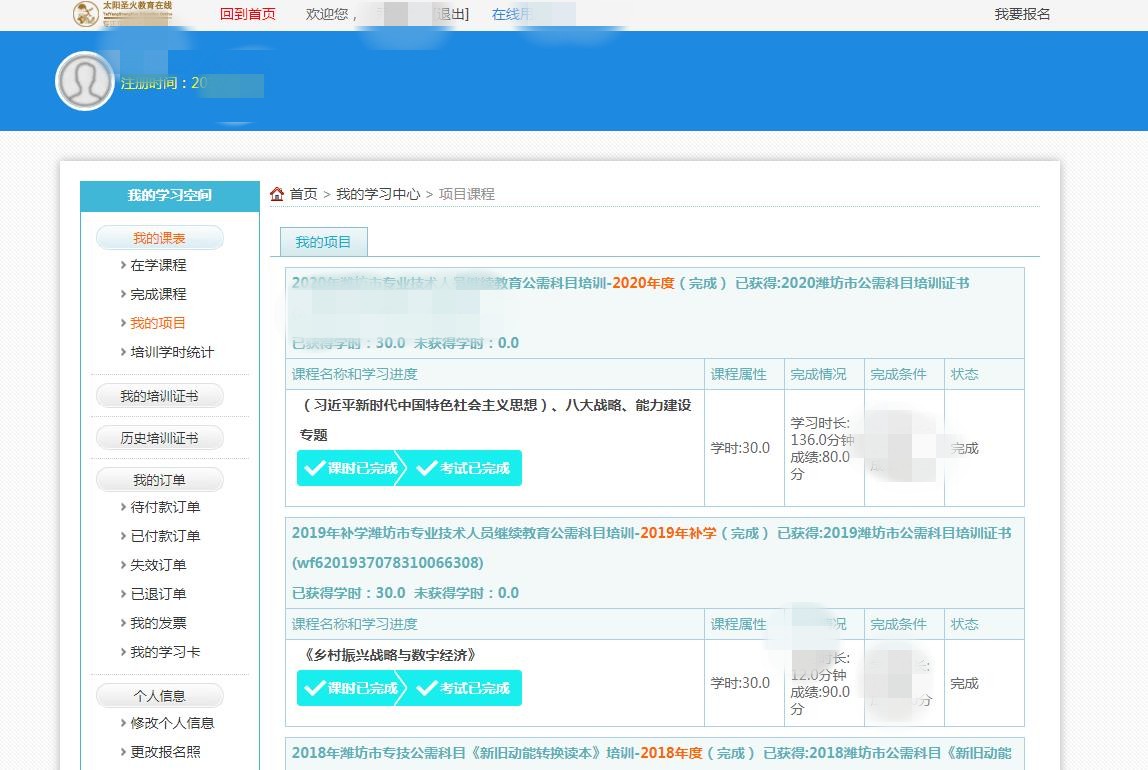Expand the 个人信息 sidebar section
1148x770 pixels.
(159, 696)
